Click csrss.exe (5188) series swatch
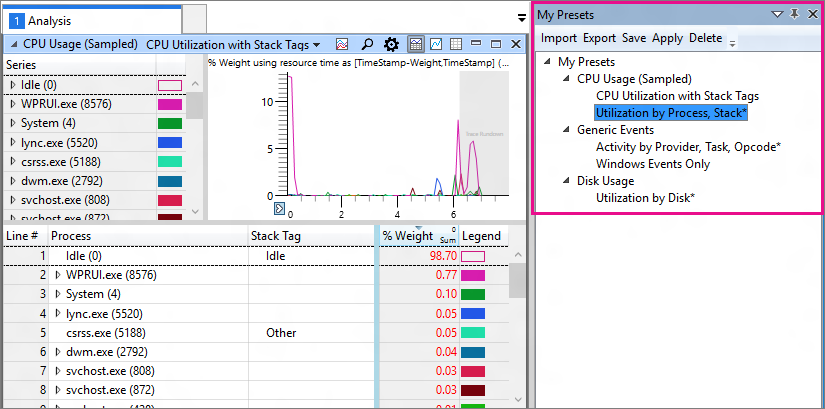Viewport: 825px width, 409px height. 169,162
